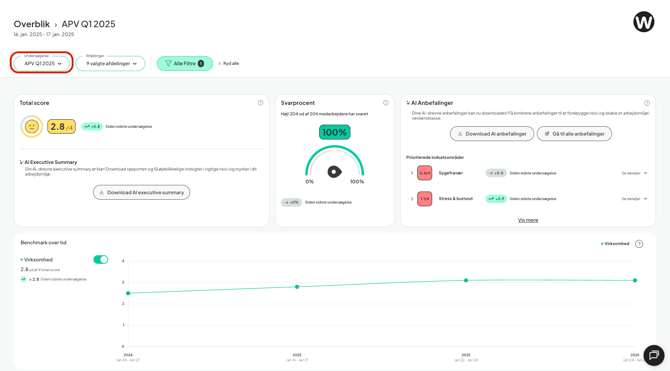Toggle the Virksomhed benchmark switch off
The height and width of the screenshot is (371, 670).
pyautogui.click(x=101, y=259)
